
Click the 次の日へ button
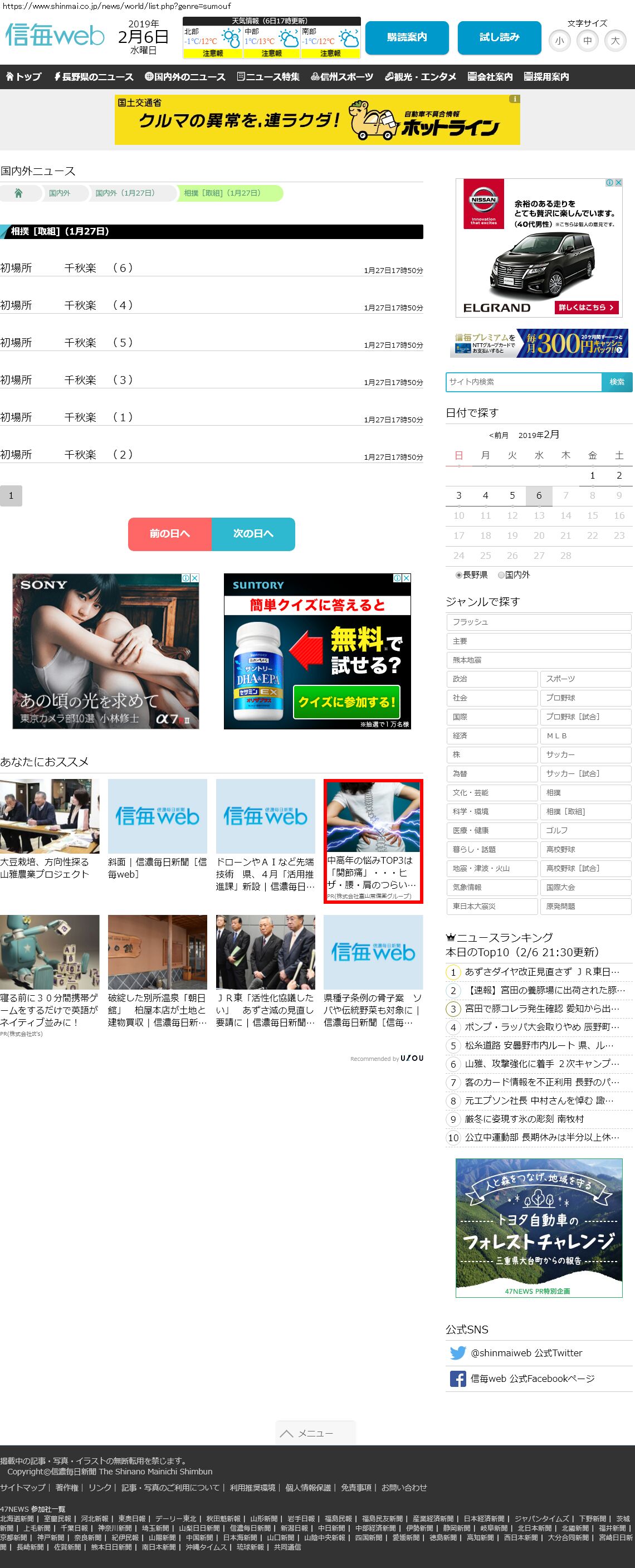click(x=253, y=534)
